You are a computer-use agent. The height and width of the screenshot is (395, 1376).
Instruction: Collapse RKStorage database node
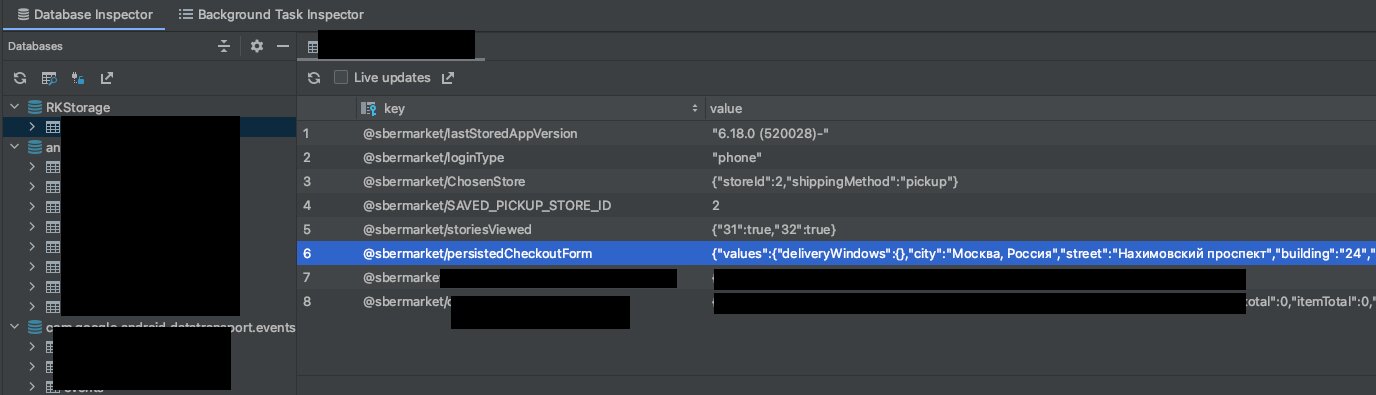tap(15, 107)
